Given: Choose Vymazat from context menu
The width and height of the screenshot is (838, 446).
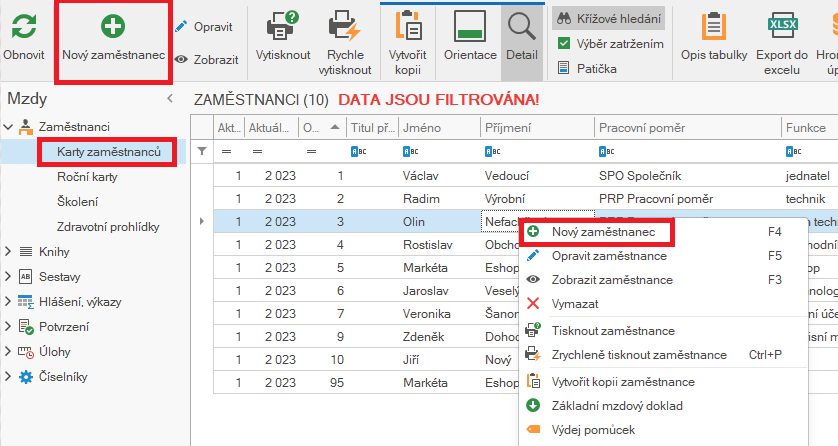Looking at the screenshot, I should coord(663,304).
